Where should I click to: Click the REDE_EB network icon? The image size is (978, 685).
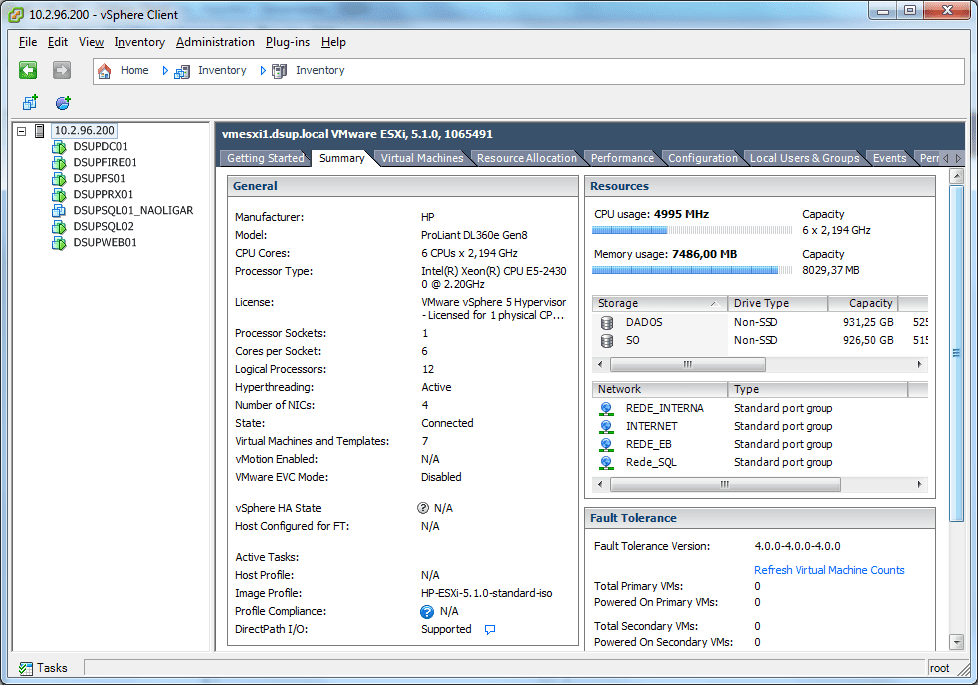606,445
